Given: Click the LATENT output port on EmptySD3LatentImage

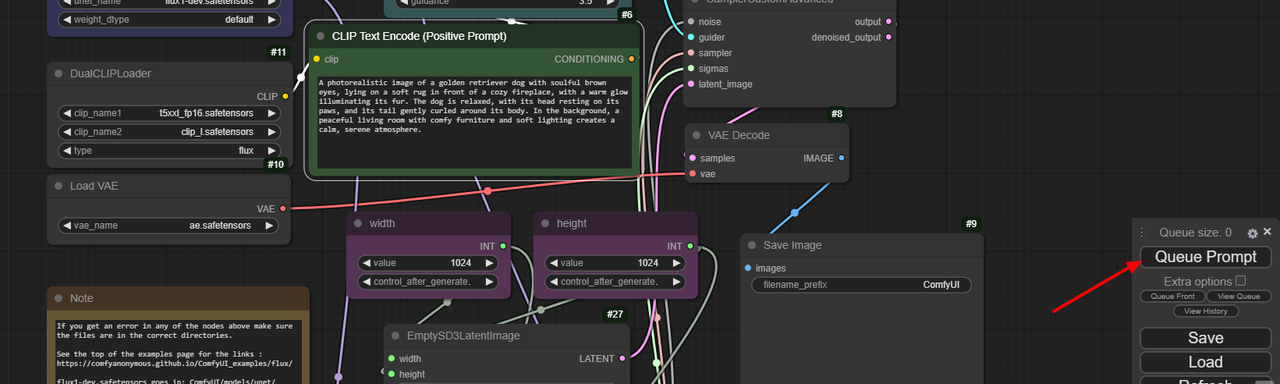Looking at the screenshot, I should (622, 358).
